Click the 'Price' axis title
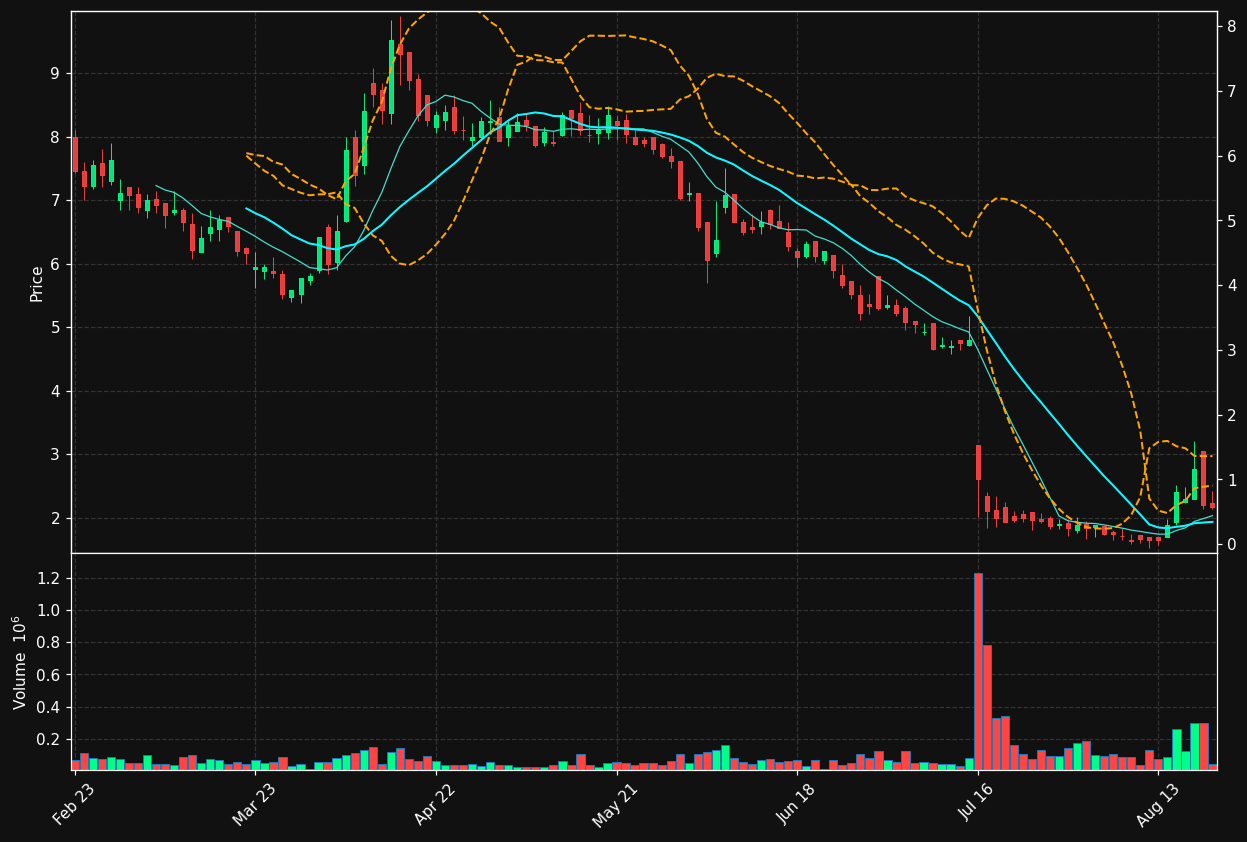This screenshot has height=842, width=1247. pos(37,283)
